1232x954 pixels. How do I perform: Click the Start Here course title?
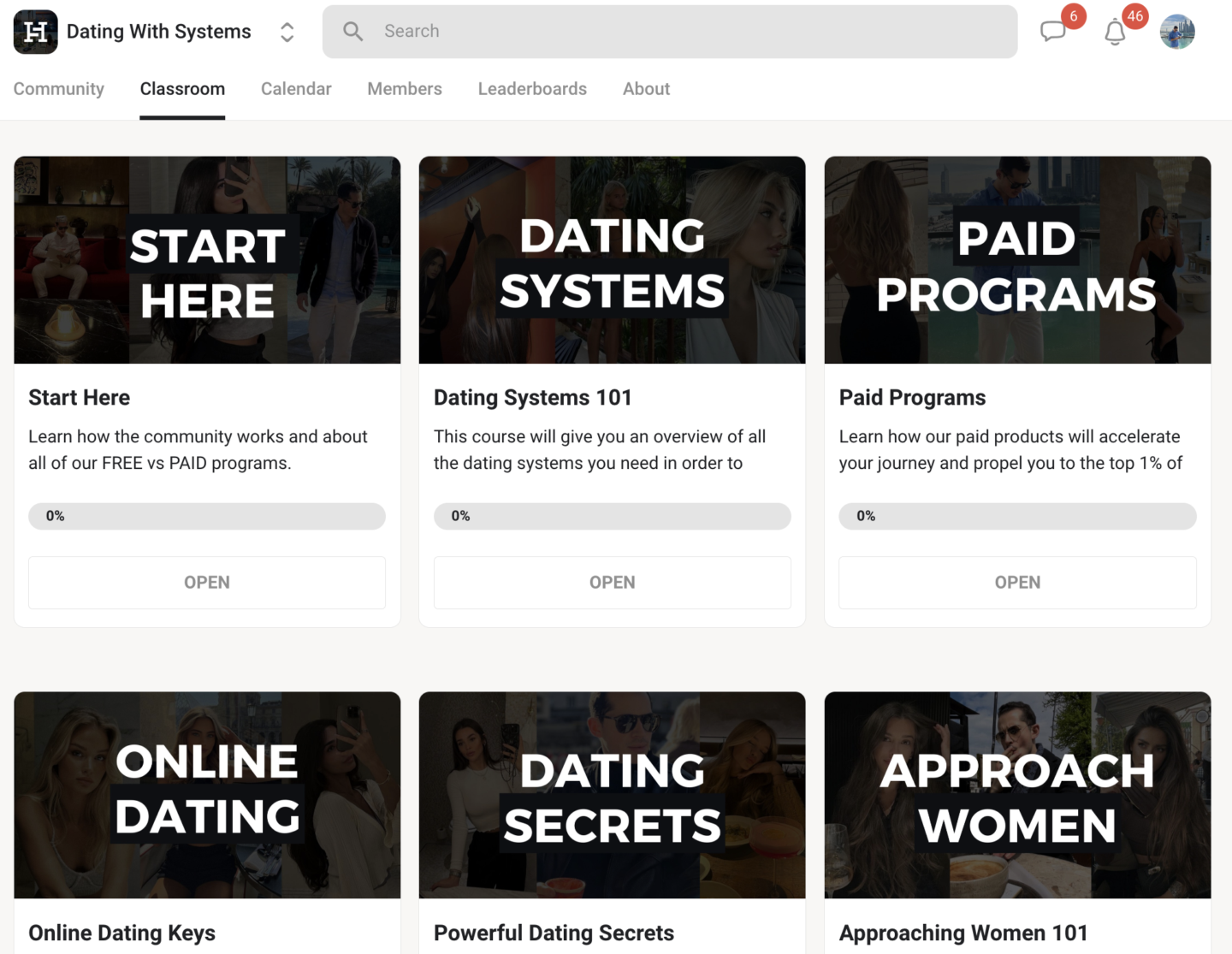click(80, 398)
